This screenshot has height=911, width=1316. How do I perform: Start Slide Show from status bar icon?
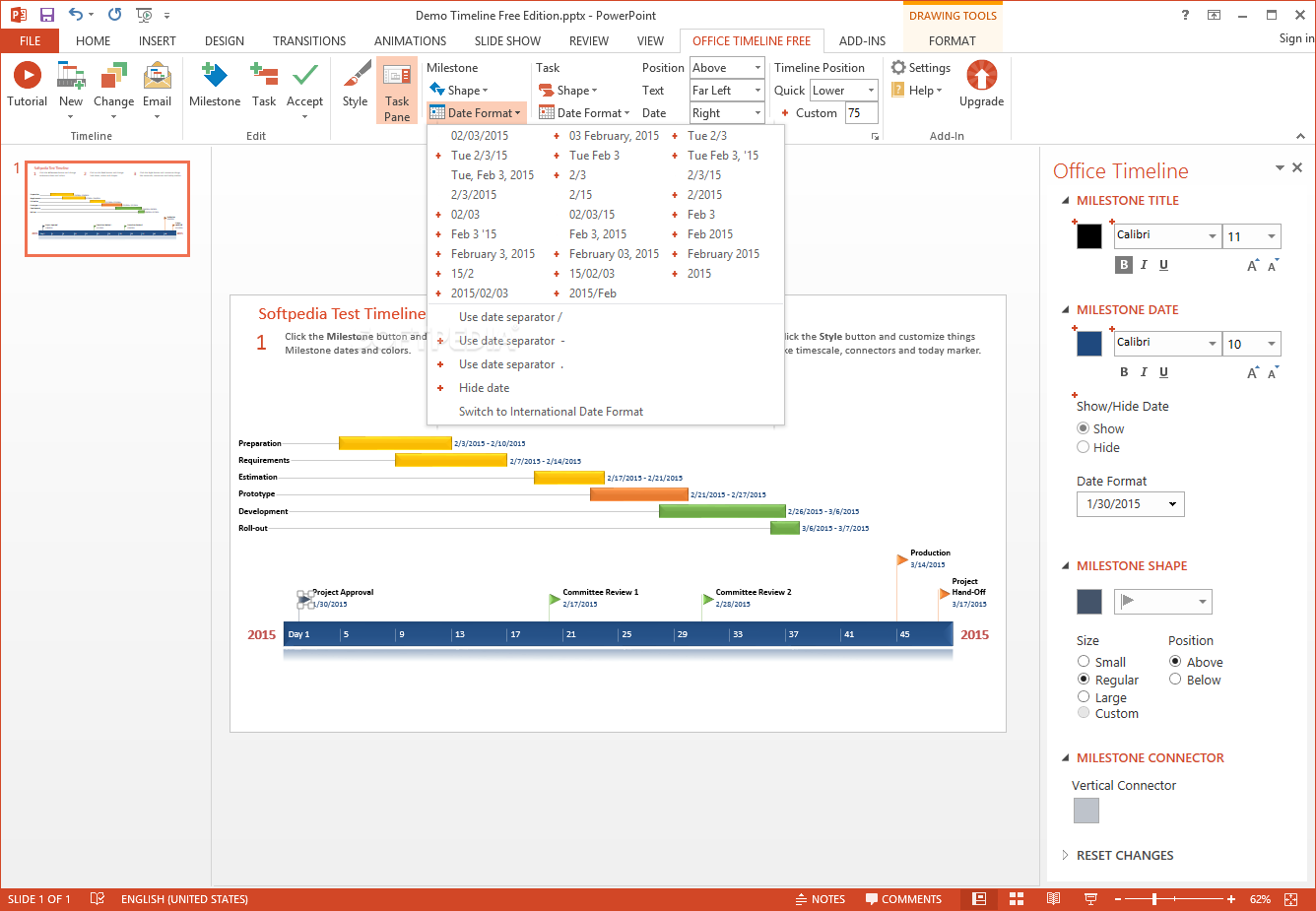[1090, 899]
